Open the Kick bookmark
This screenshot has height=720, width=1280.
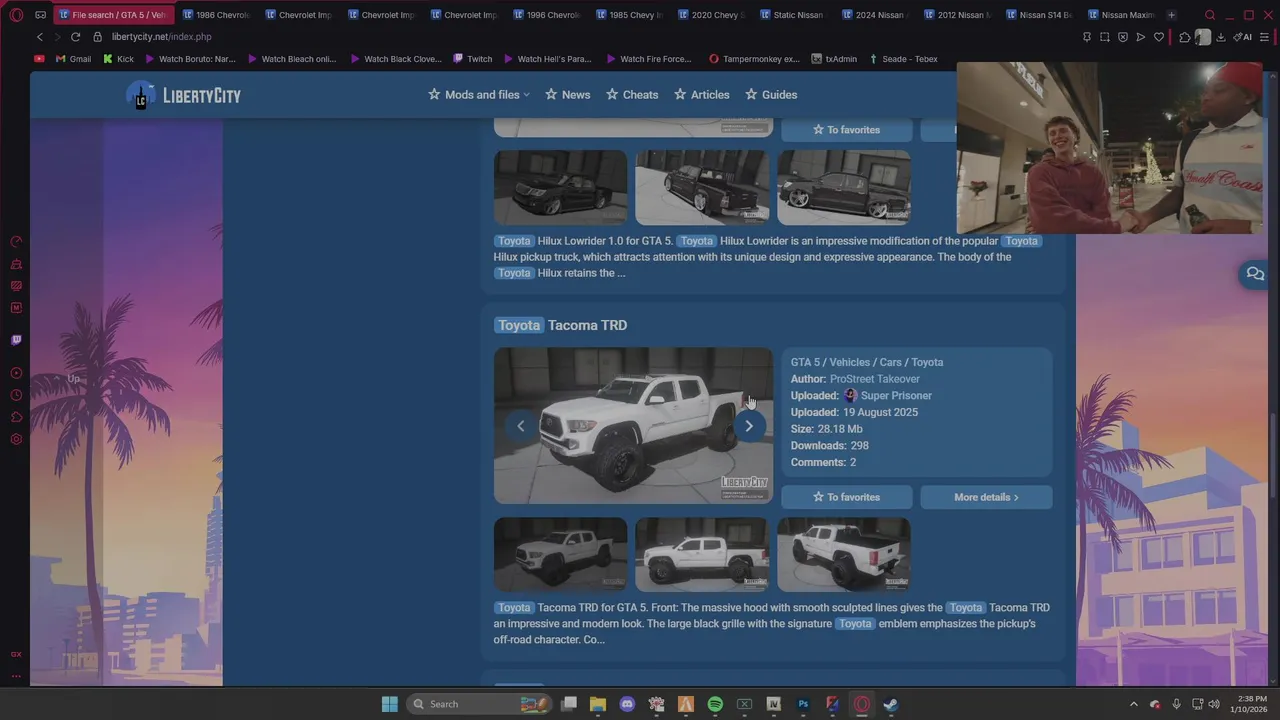117,59
